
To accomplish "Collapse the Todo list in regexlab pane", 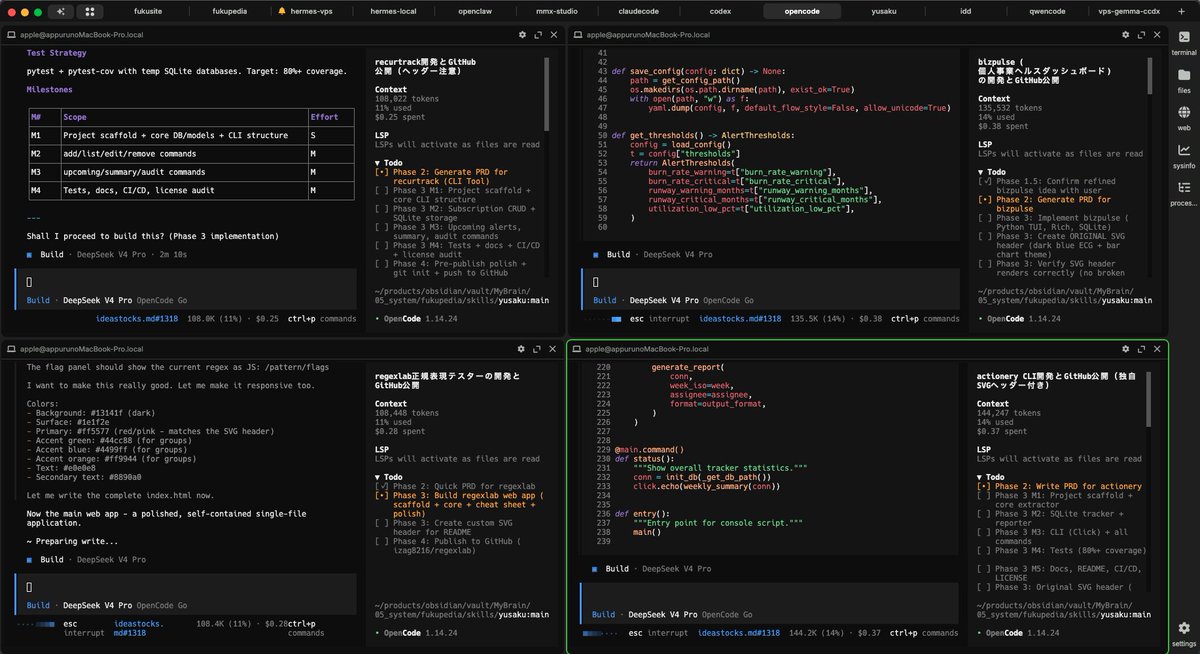I will (390, 476).
